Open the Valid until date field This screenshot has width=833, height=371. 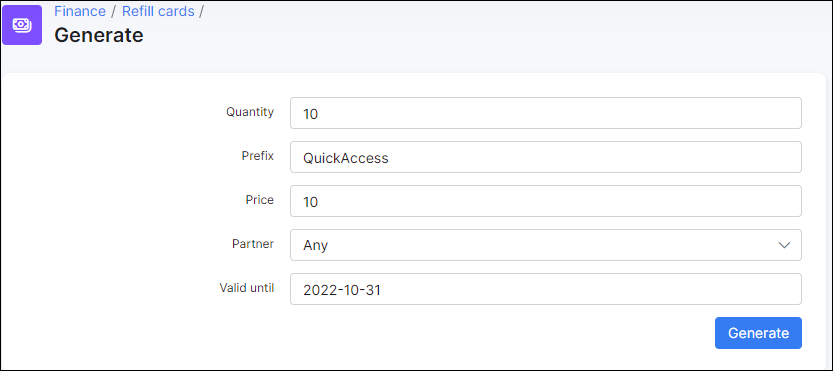click(x=546, y=289)
